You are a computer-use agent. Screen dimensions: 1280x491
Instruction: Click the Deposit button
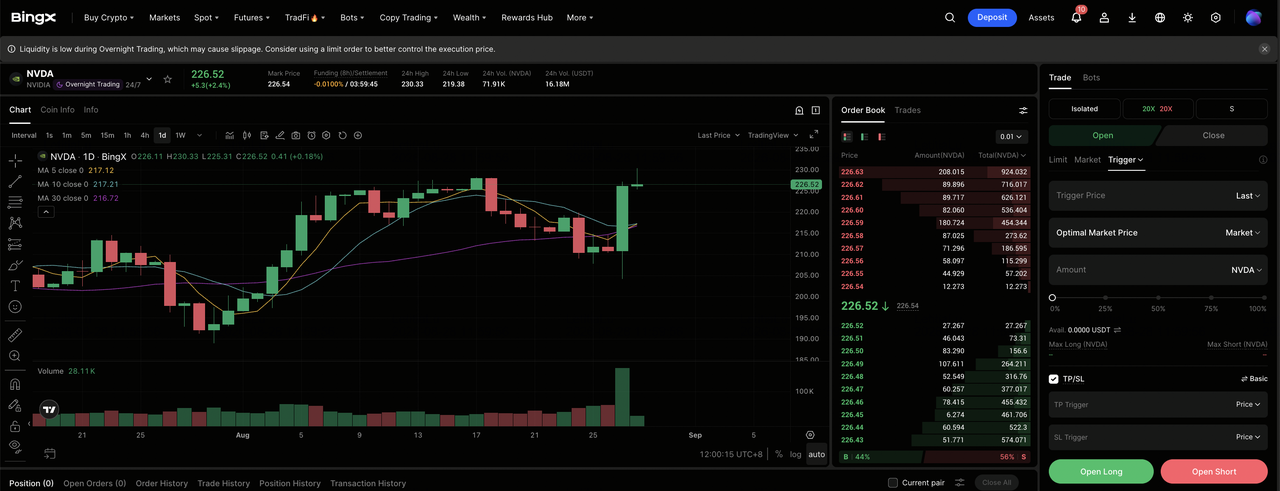pos(992,17)
